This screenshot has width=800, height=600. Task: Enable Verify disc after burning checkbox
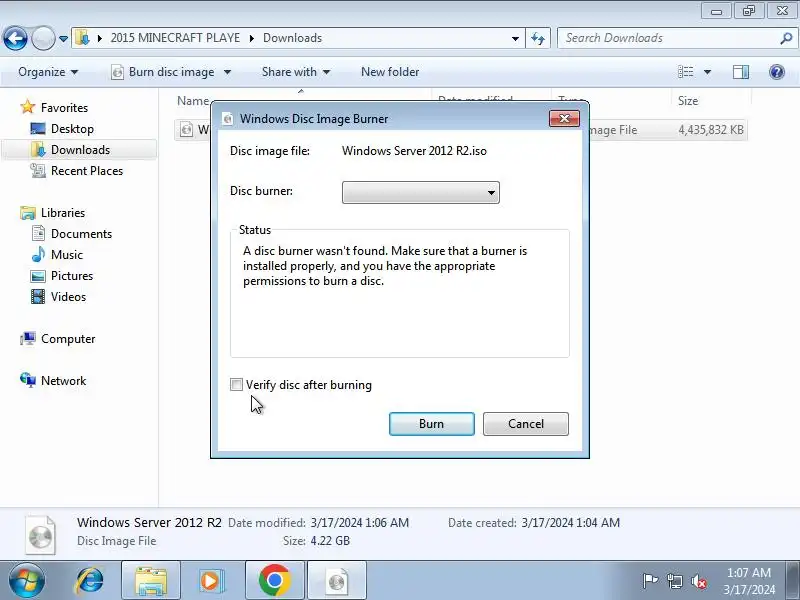236,385
